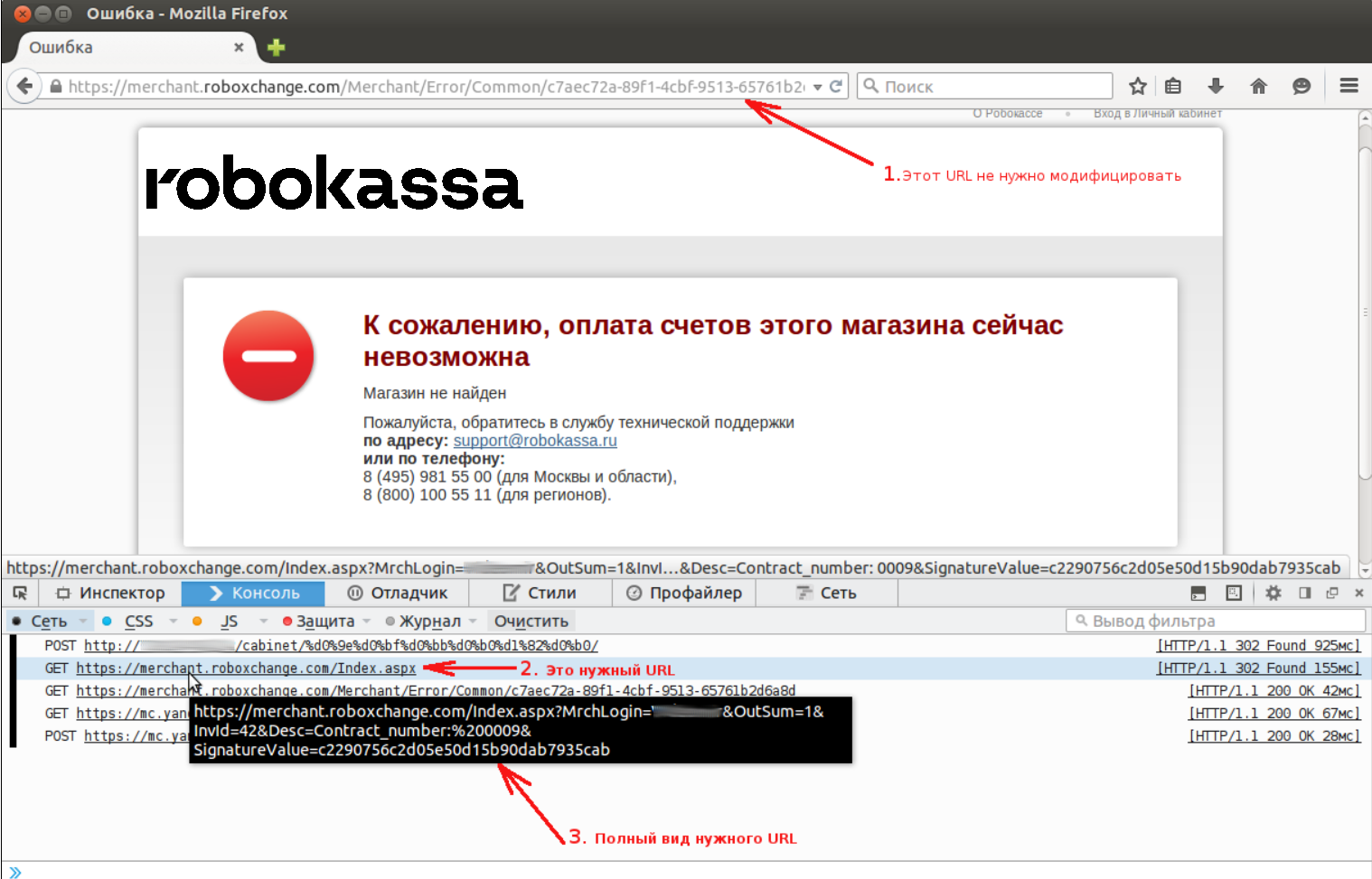1372x879 pixels.
Task: Open the downloads arrow icon
Action: [x=1216, y=86]
